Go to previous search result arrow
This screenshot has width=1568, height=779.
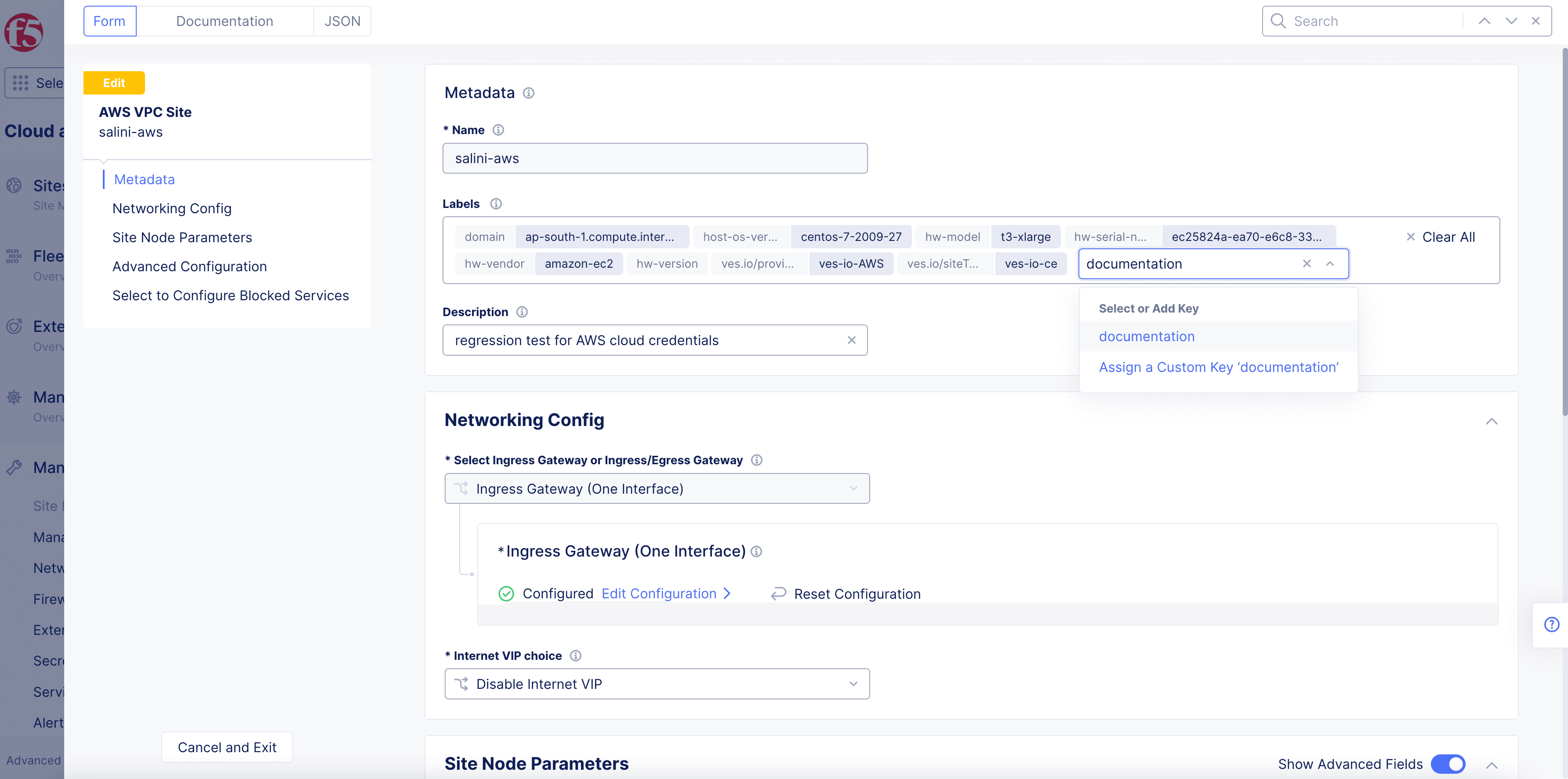pos(1484,21)
